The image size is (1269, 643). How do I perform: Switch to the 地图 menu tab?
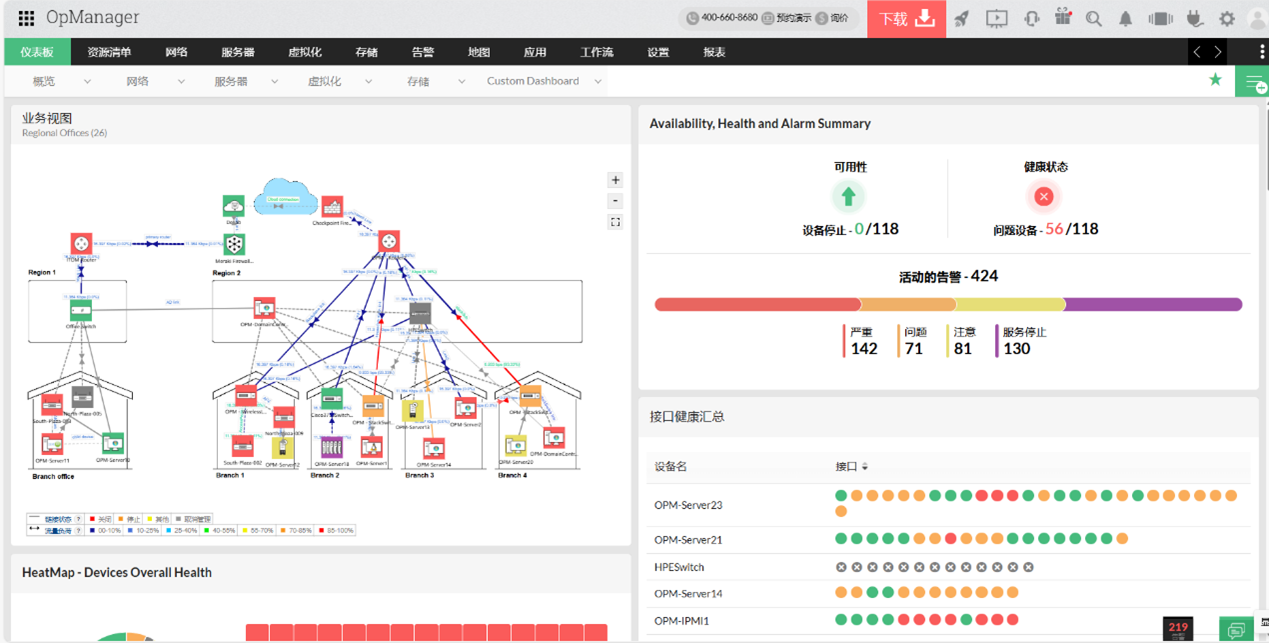tap(478, 51)
